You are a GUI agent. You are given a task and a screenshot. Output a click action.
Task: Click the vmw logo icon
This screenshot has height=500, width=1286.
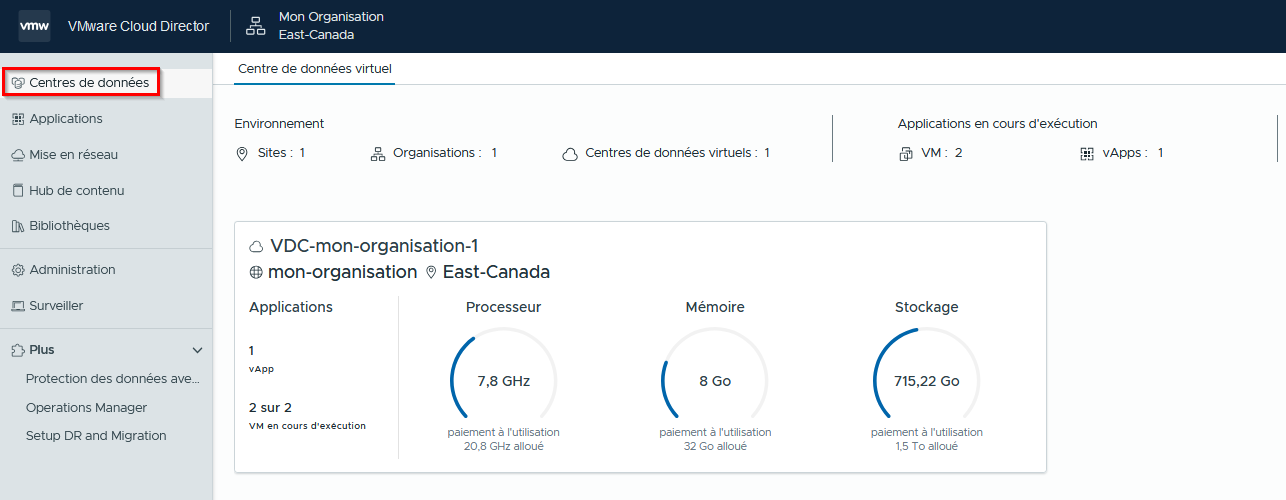pyautogui.click(x=34, y=26)
